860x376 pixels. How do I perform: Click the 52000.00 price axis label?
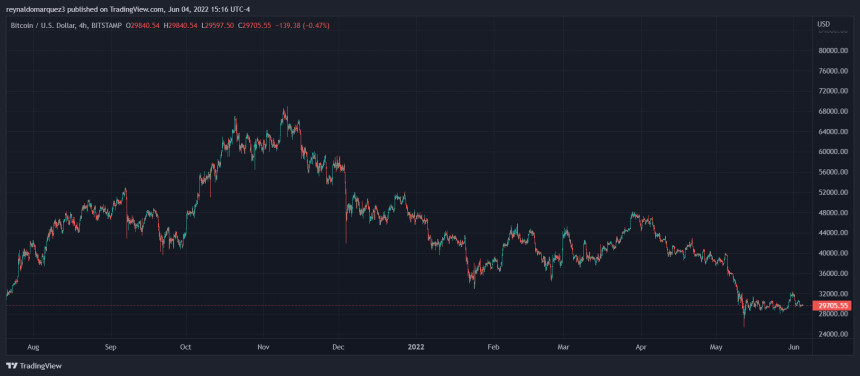click(833, 193)
